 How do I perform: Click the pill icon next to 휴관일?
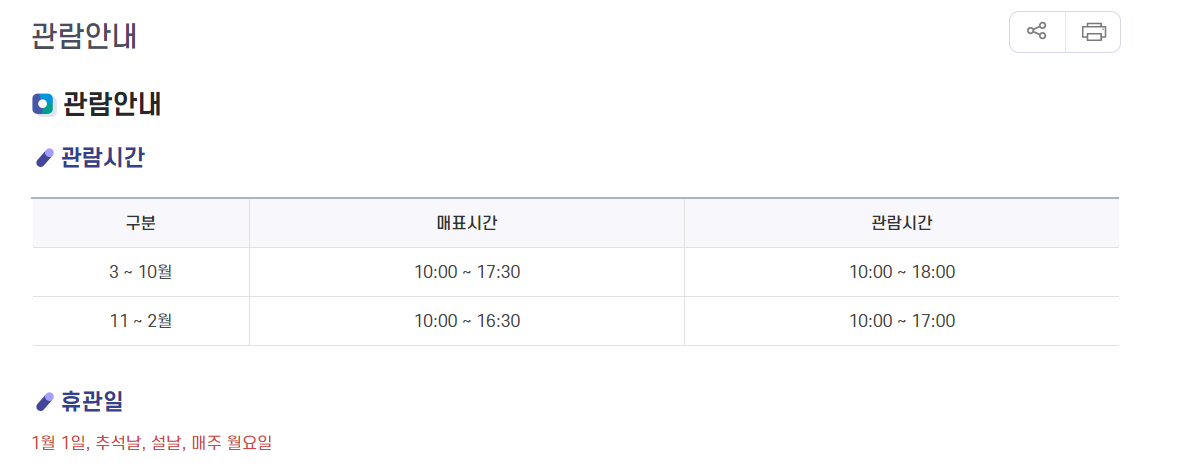point(44,403)
